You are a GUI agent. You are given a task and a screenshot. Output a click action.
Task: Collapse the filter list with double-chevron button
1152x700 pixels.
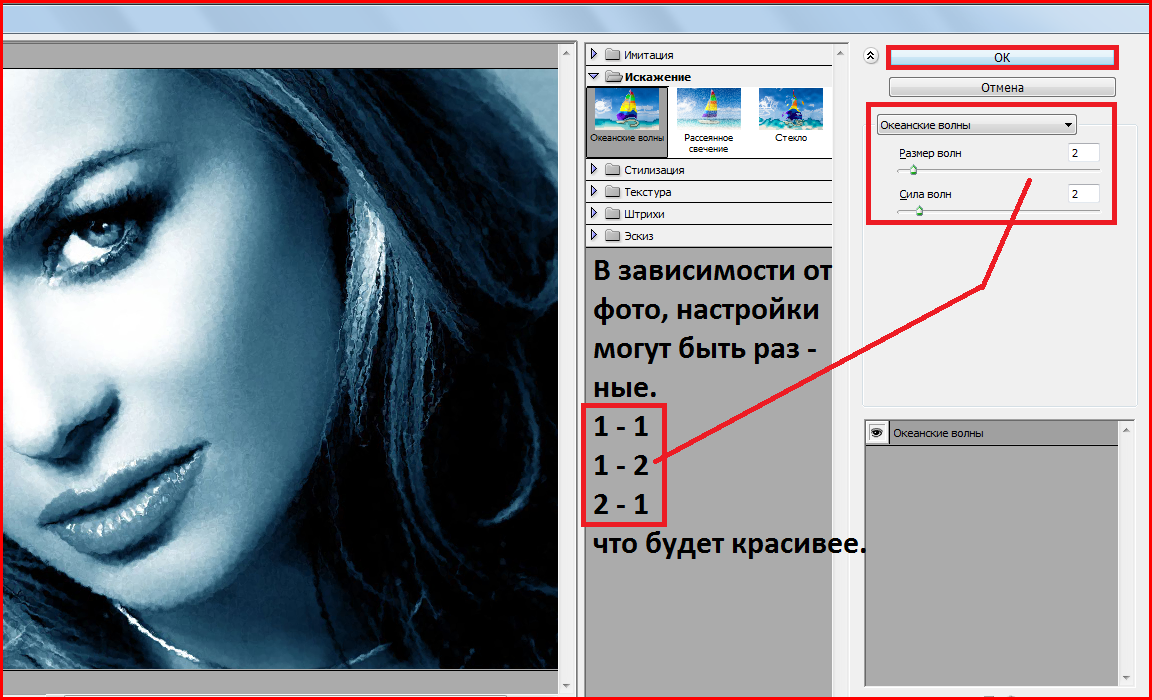pyautogui.click(x=871, y=56)
